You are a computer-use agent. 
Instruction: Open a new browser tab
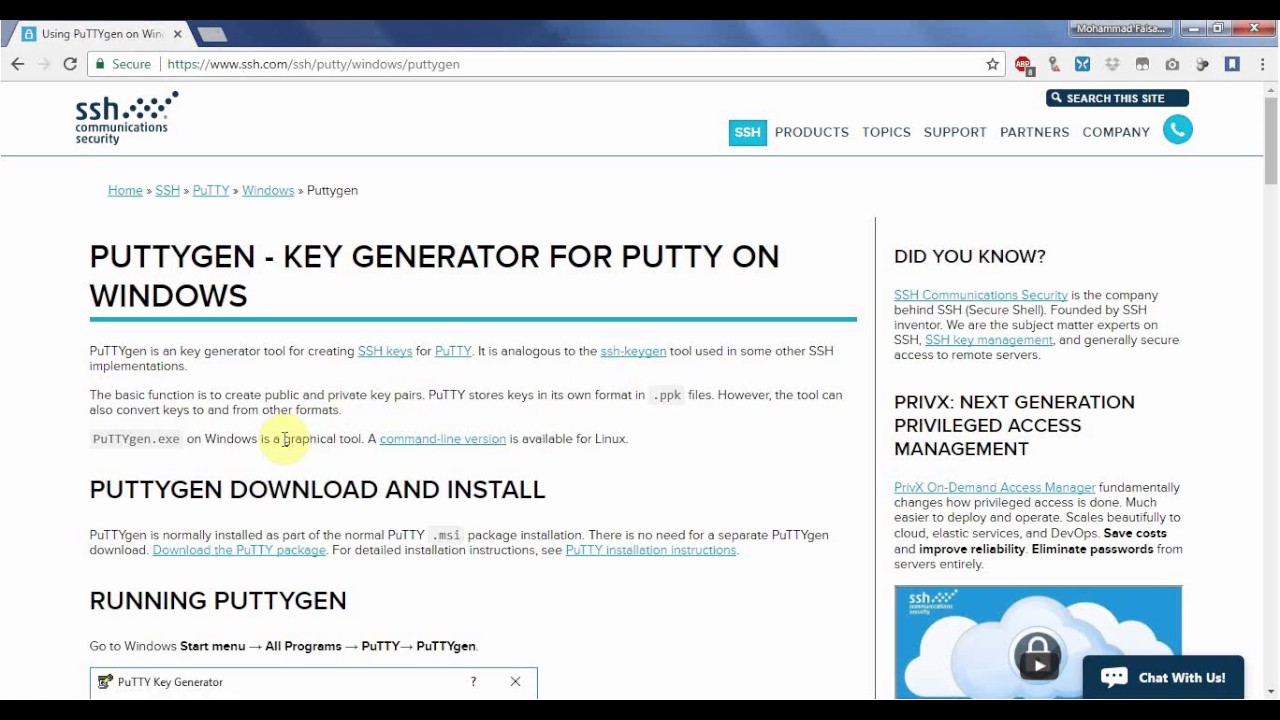click(x=212, y=34)
